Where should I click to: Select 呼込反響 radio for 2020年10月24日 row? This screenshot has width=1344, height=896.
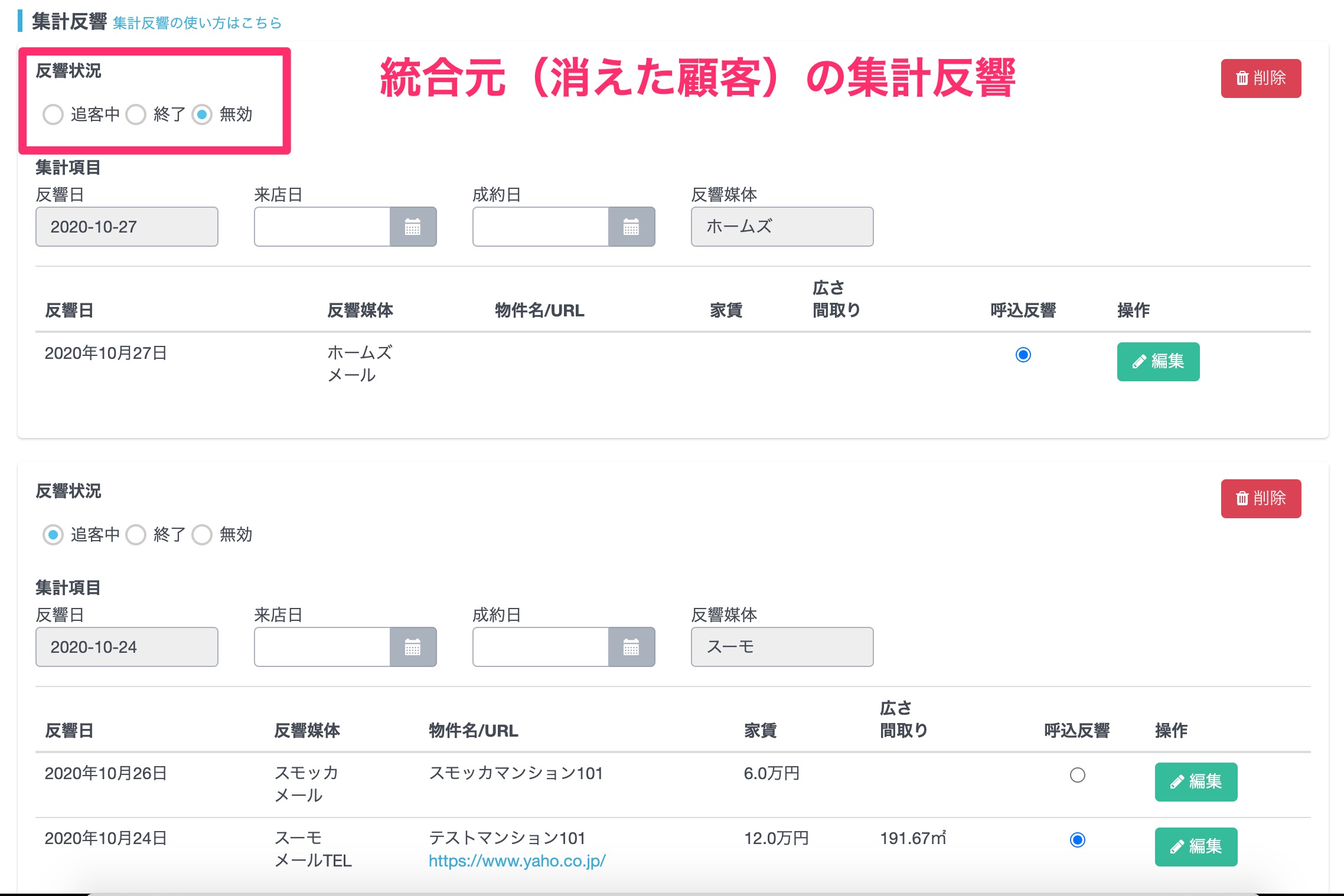(x=1078, y=840)
